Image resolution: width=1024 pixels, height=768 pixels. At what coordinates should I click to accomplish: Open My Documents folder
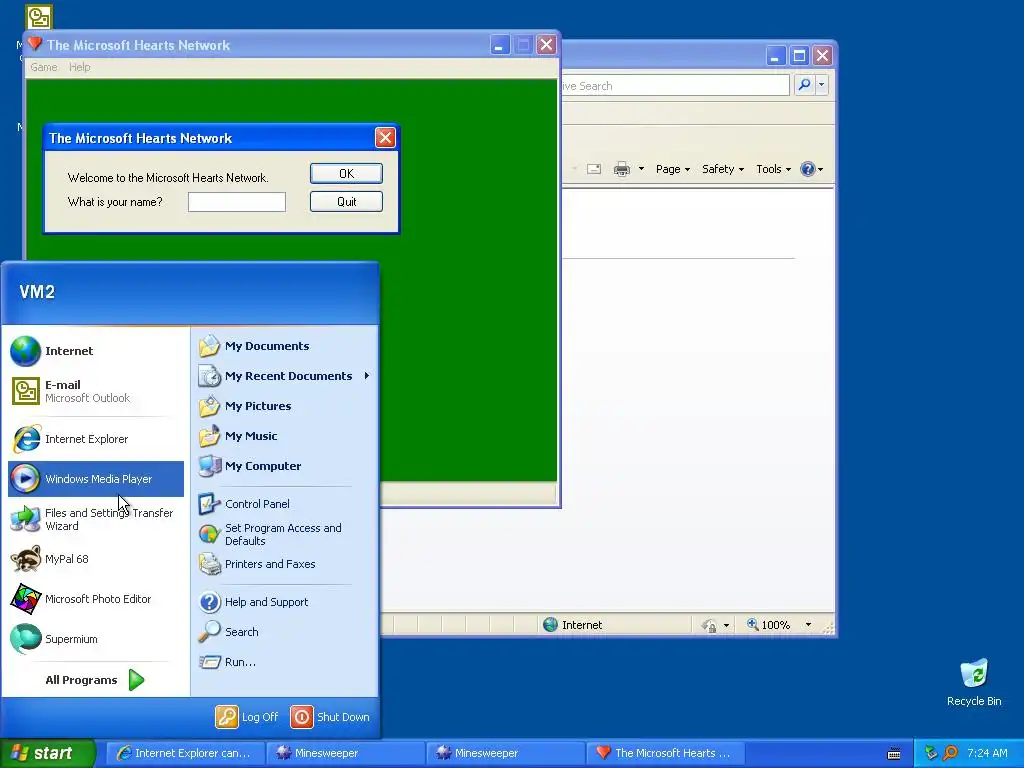click(x=285, y=346)
